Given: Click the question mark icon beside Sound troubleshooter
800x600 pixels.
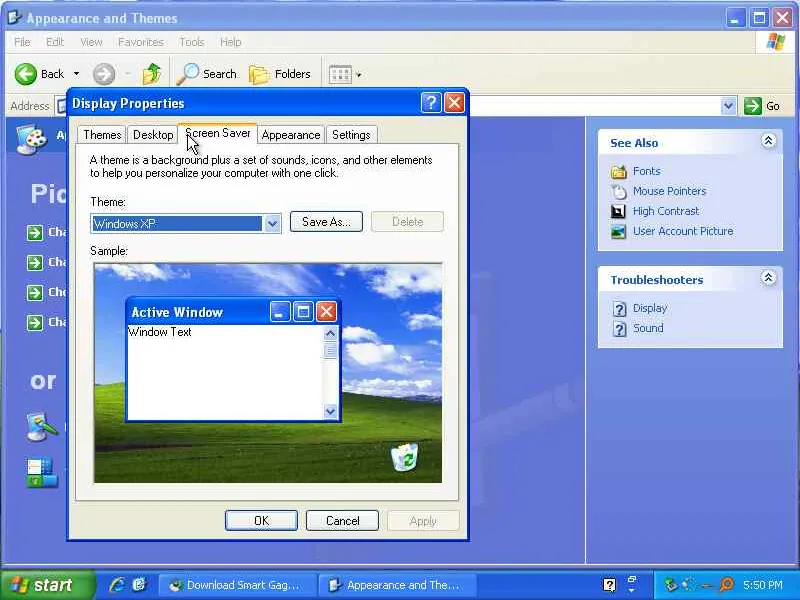Looking at the screenshot, I should (x=619, y=329).
